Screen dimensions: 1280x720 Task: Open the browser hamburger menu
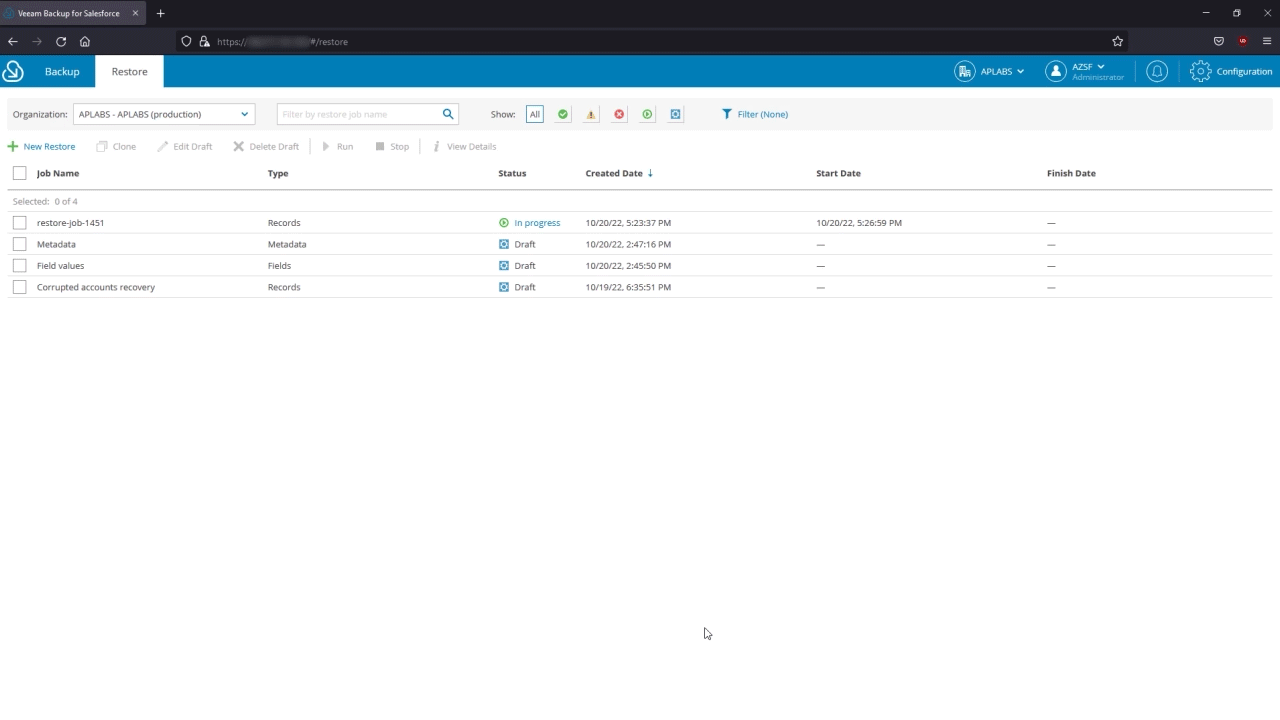point(1267,41)
